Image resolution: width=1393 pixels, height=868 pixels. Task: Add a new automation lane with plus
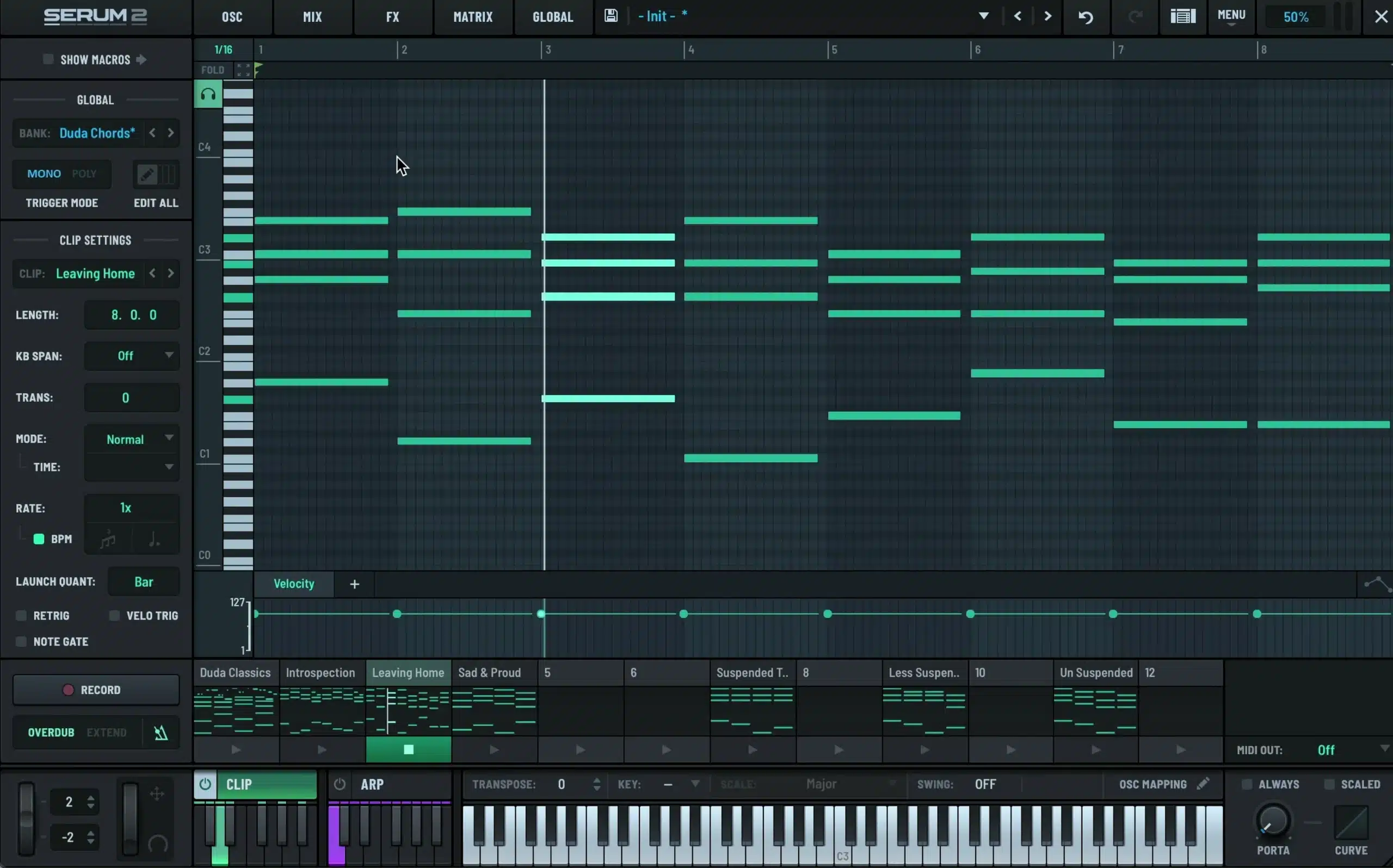[x=354, y=584]
